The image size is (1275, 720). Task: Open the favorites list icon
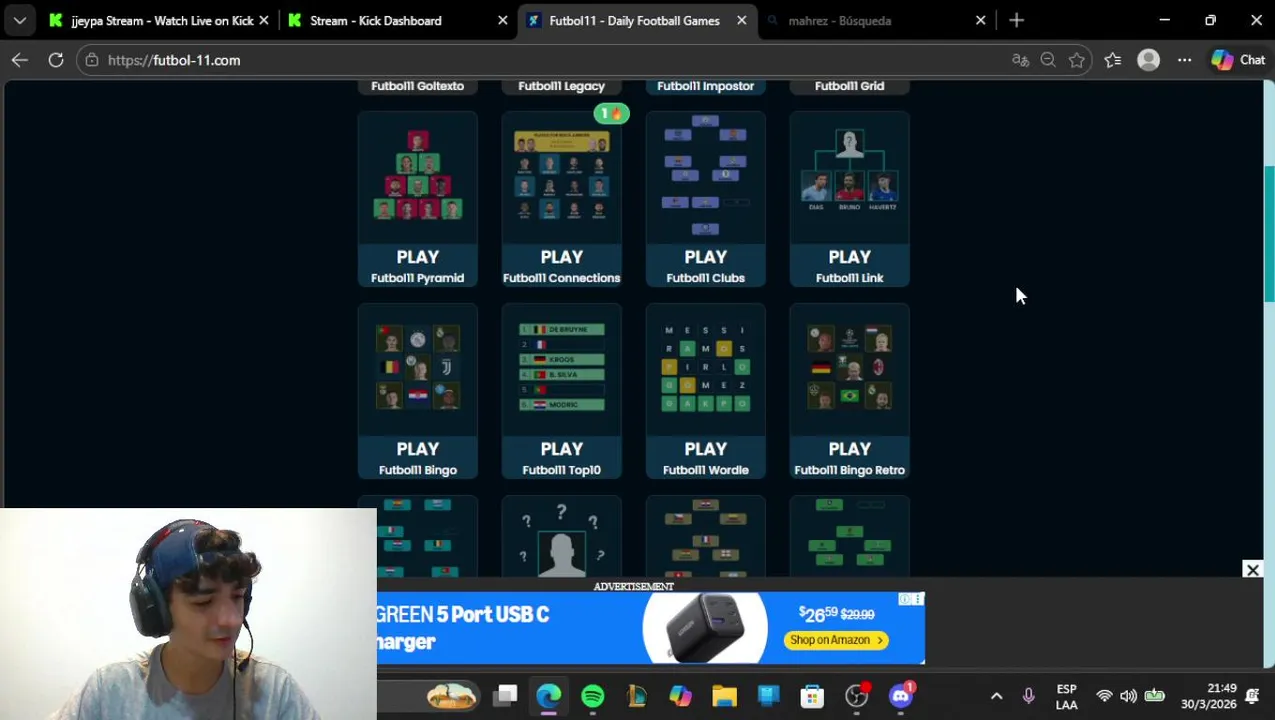click(1113, 60)
